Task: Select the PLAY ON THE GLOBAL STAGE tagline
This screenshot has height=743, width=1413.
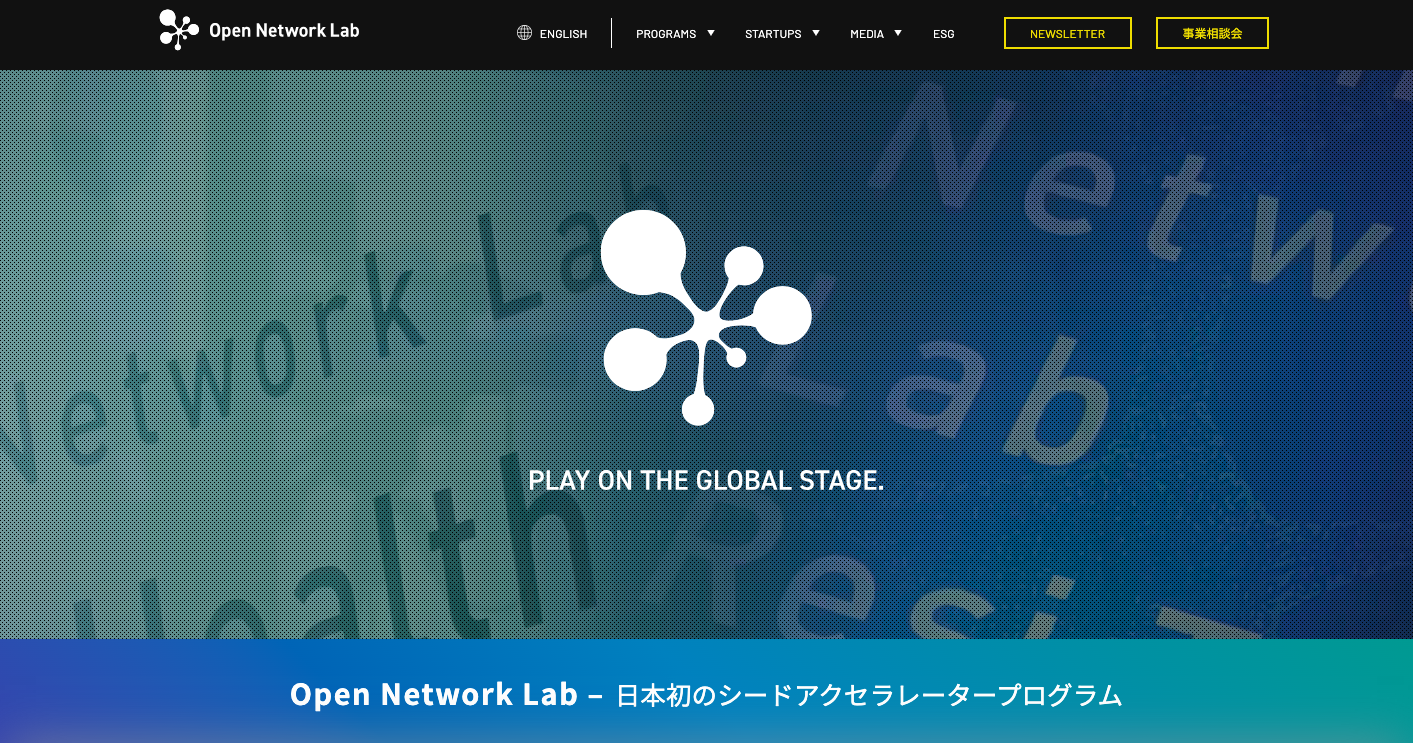Action: (x=706, y=481)
